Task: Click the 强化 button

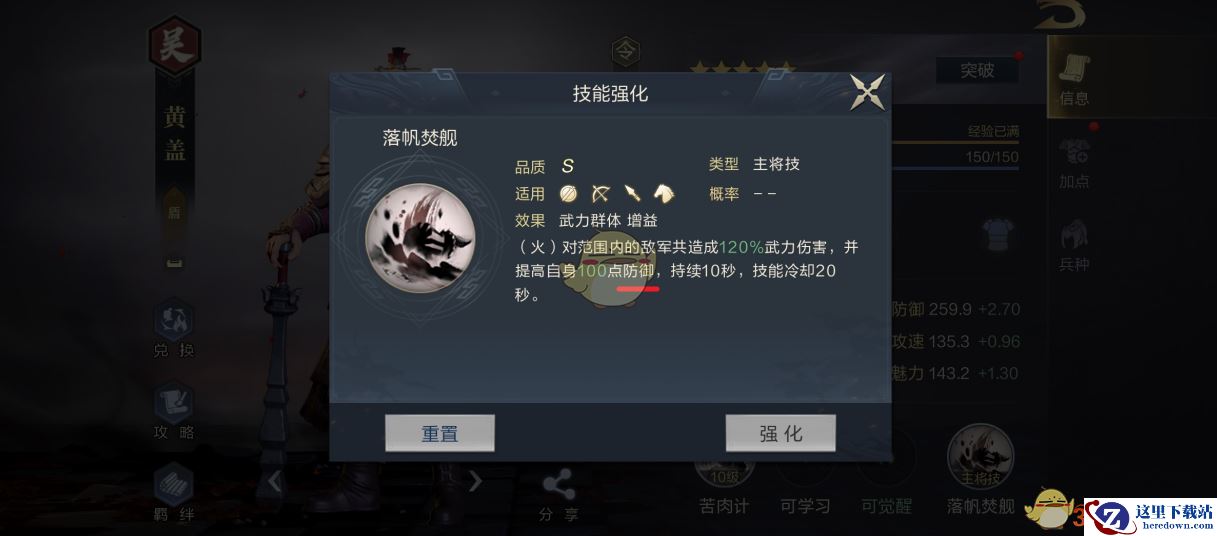Action: click(x=780, y=434)
